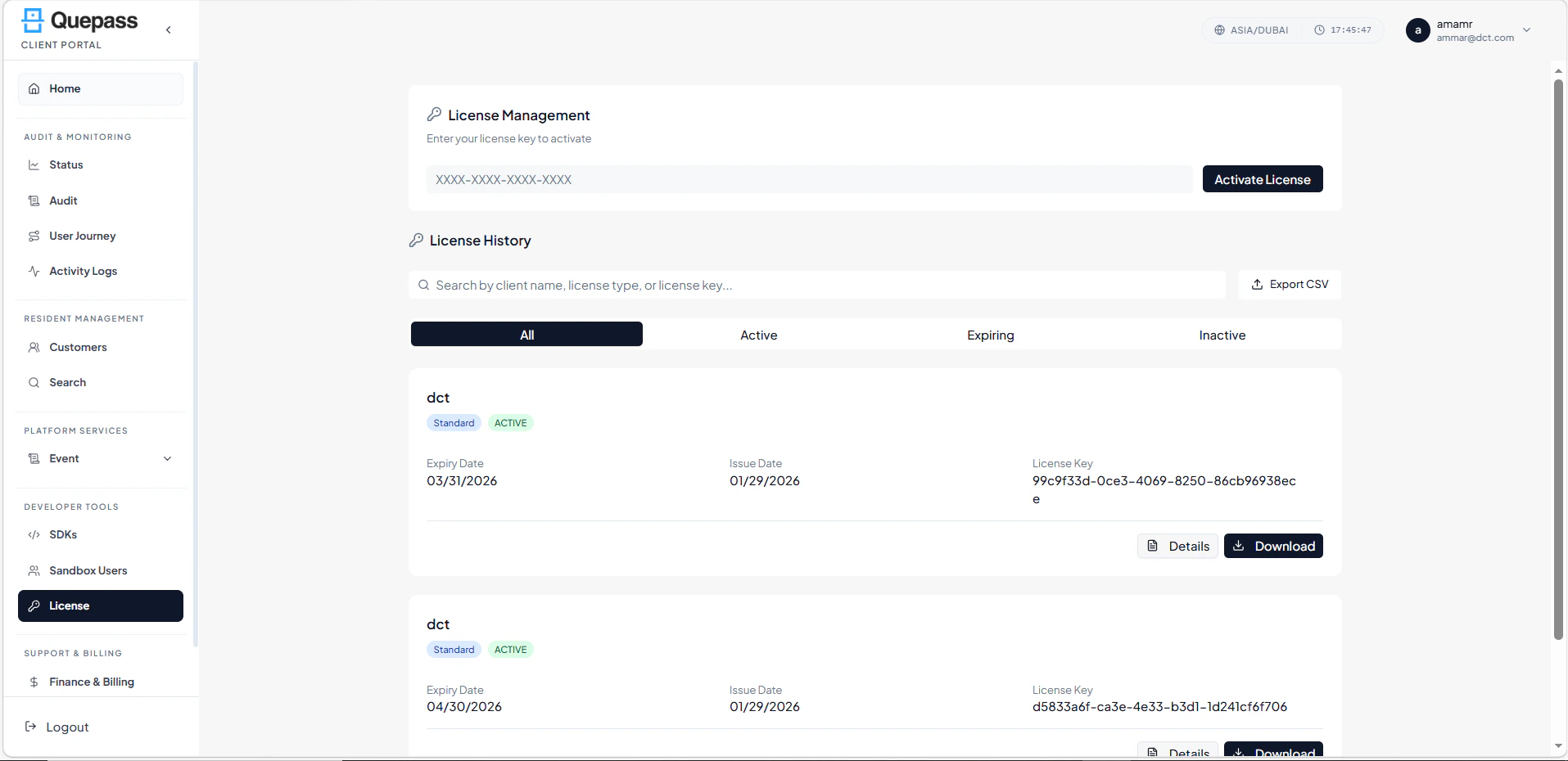Switch to the All licenses tab
Image resolution: width=1568 pixels, height=761 pixels.
526,334
